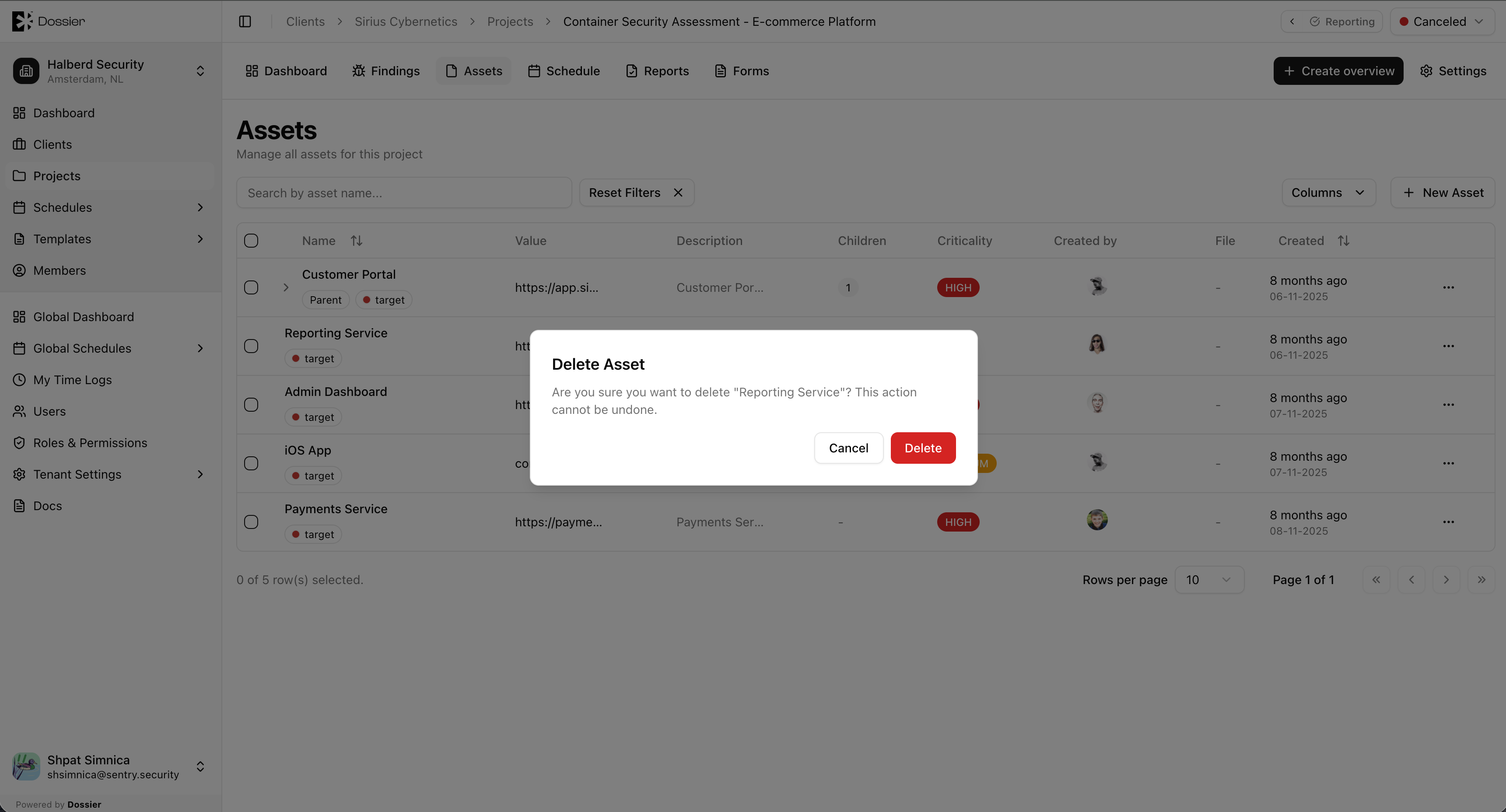Expand Tenant Settings submenu

(x=200, y=474)
